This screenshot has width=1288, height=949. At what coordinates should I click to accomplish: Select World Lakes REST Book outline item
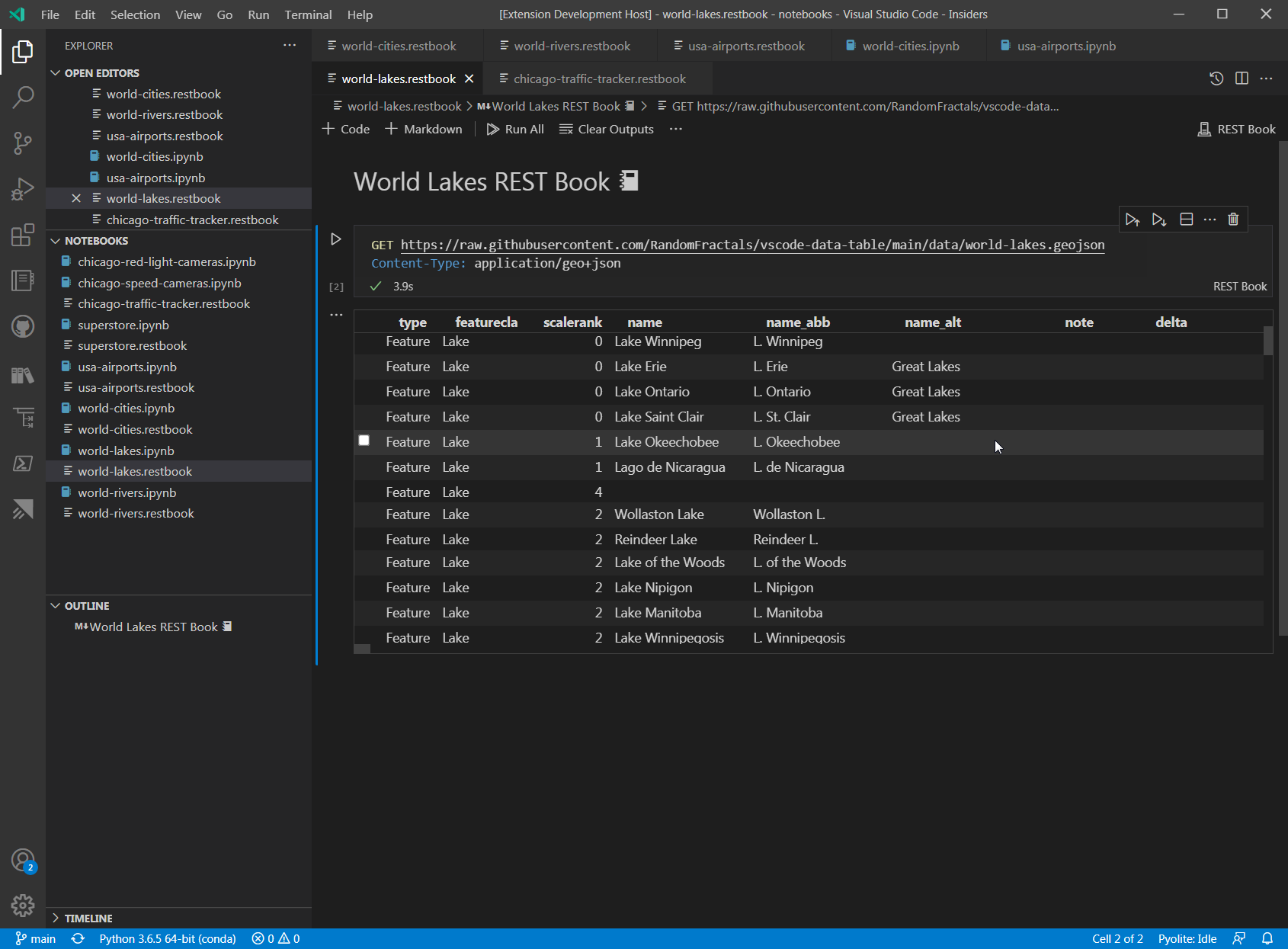[154, 627]
